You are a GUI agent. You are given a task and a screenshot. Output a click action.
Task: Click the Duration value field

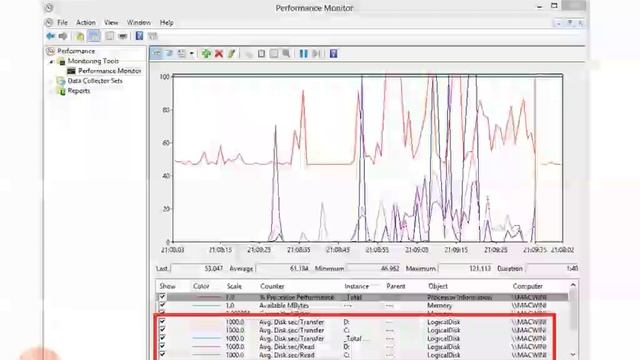point(552,269)
